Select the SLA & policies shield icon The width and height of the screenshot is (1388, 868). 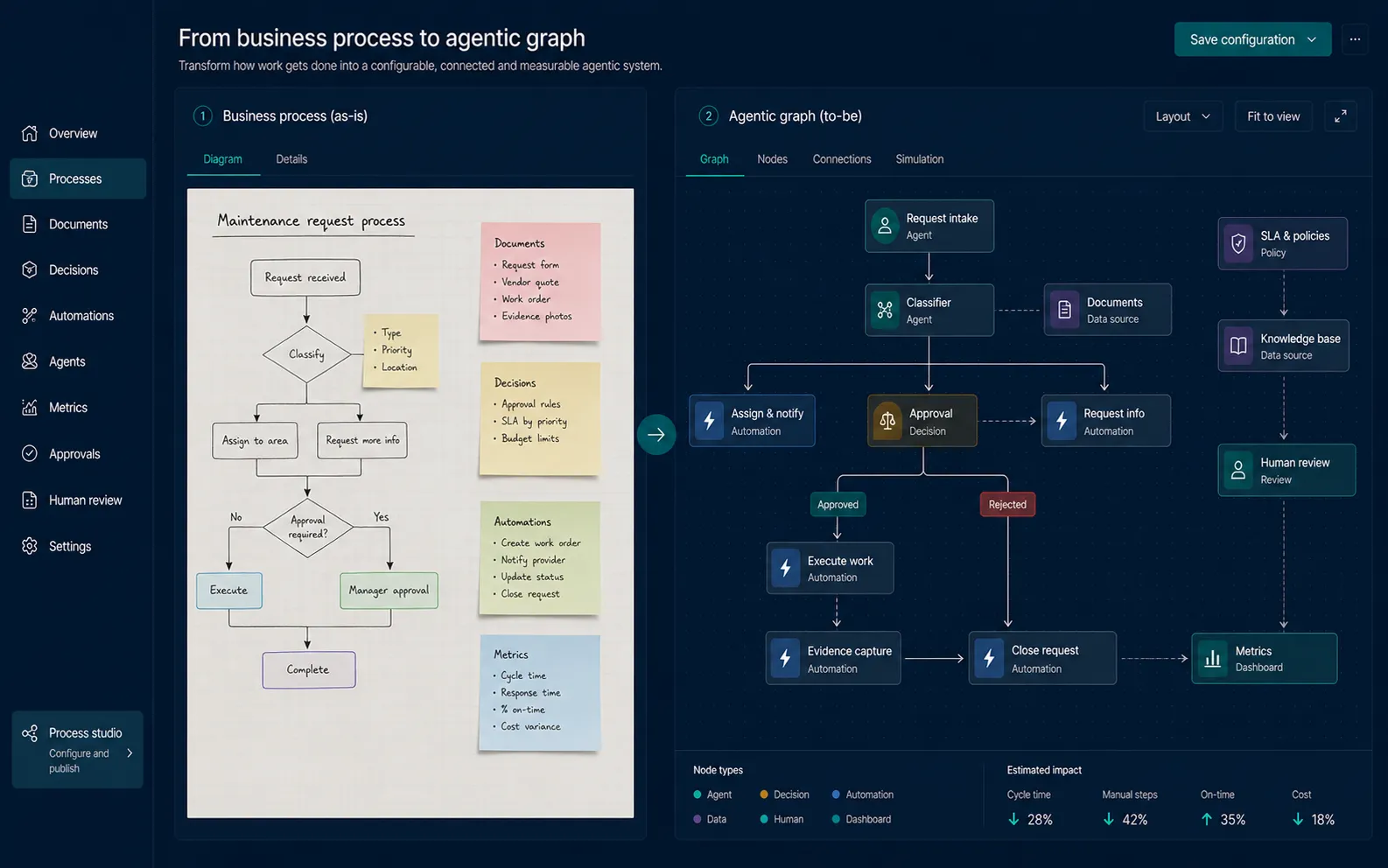(x=1238, y=243)
